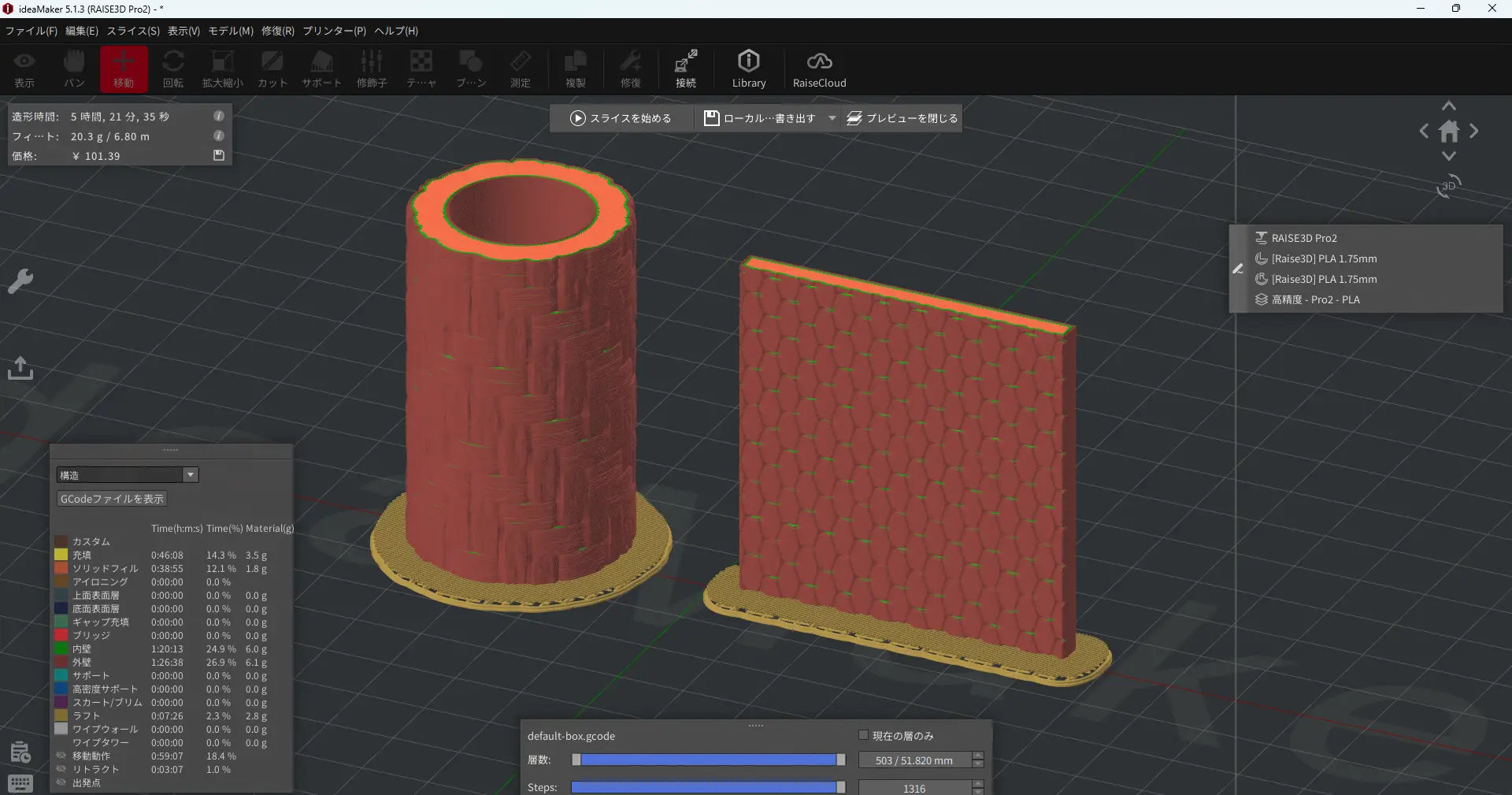Open the スライス(S) menu

pos(133,31)
